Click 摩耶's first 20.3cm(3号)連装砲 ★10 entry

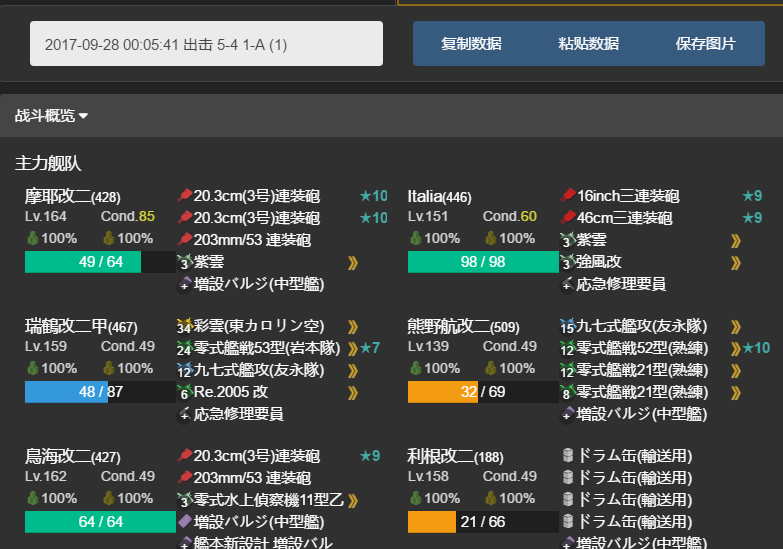pos(283,196)
